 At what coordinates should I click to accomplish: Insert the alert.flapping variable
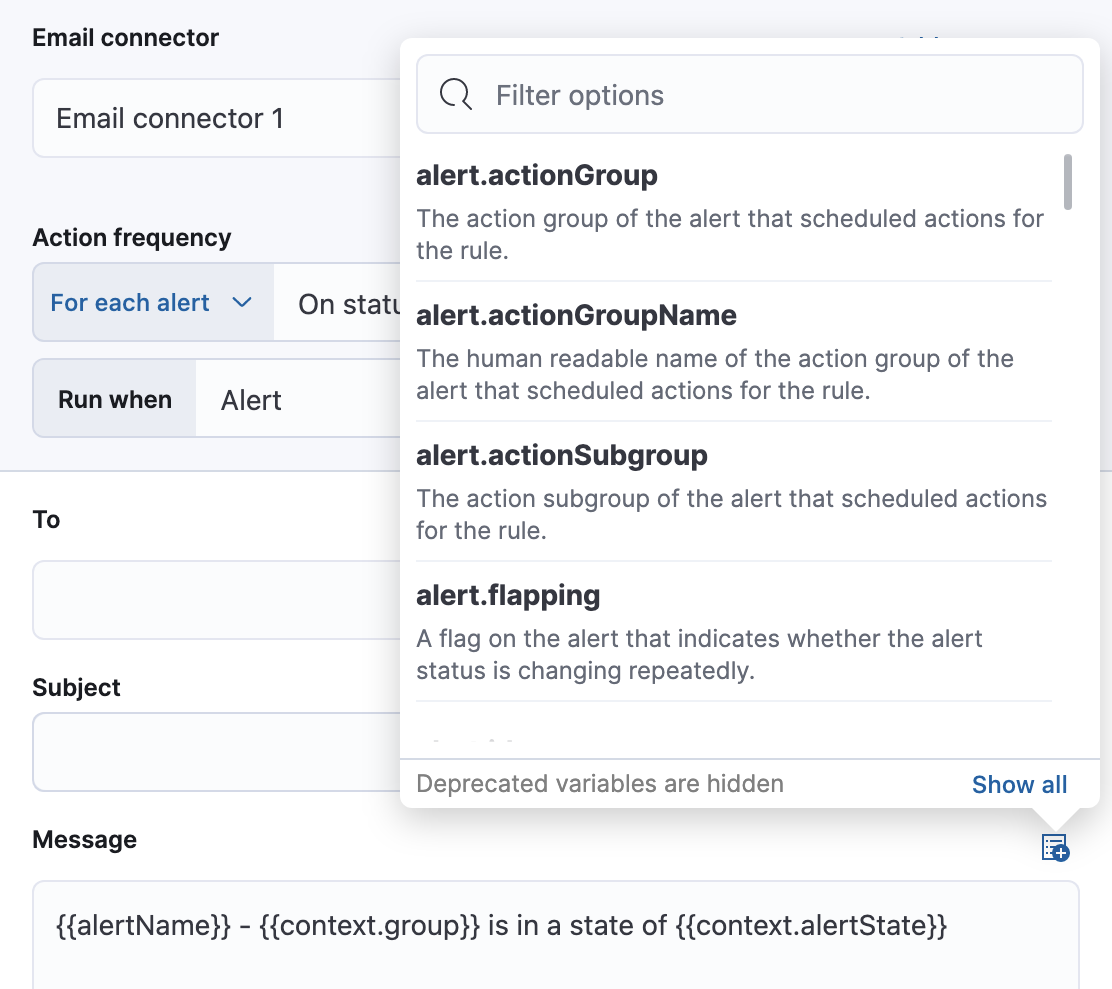508,596
